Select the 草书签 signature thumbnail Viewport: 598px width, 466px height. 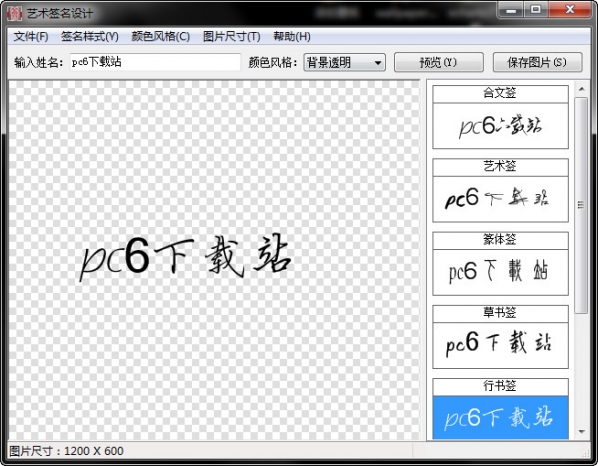click(500, 345)
